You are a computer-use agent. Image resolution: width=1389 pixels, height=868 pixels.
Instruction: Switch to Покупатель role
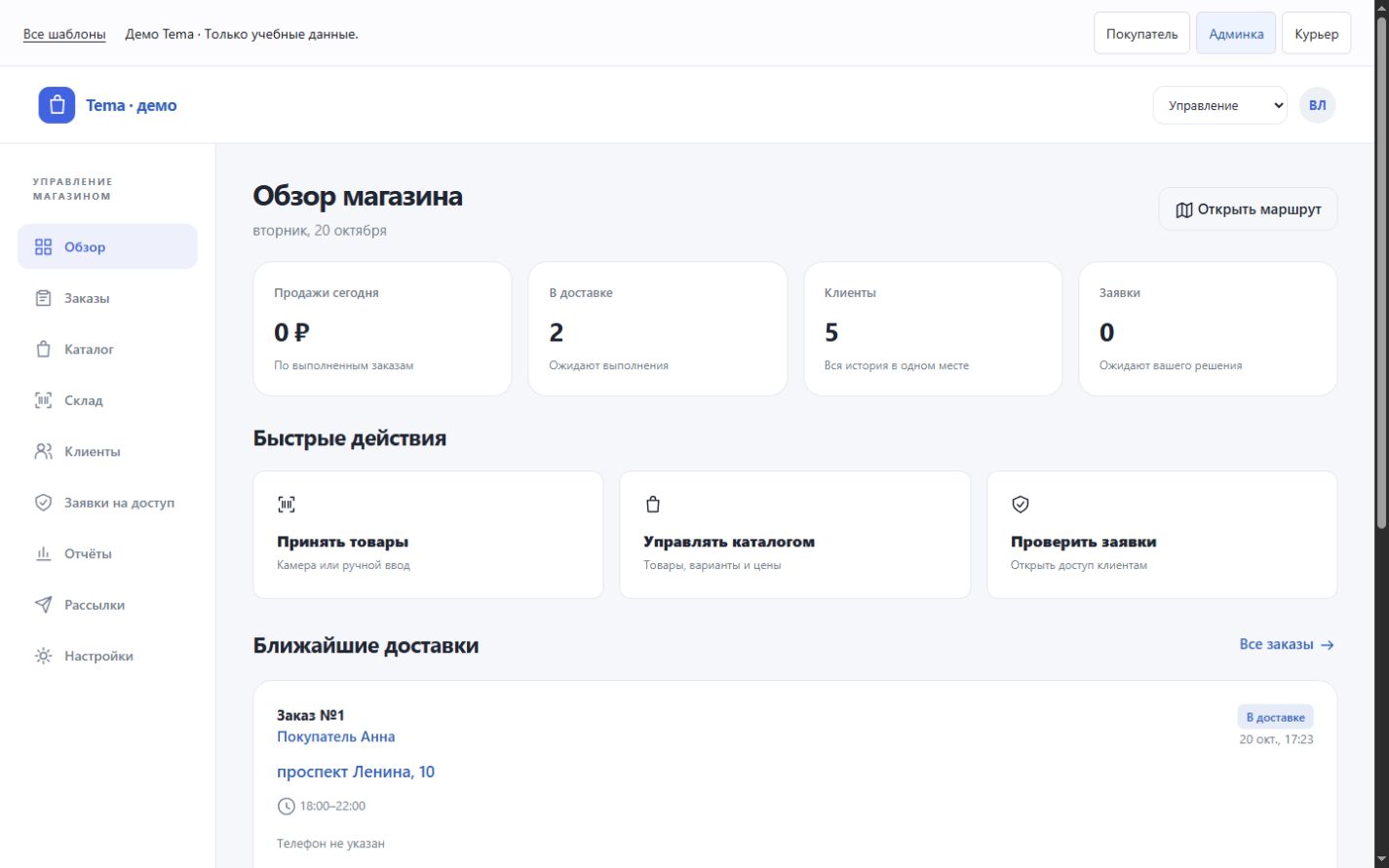tap(1141, 33)
